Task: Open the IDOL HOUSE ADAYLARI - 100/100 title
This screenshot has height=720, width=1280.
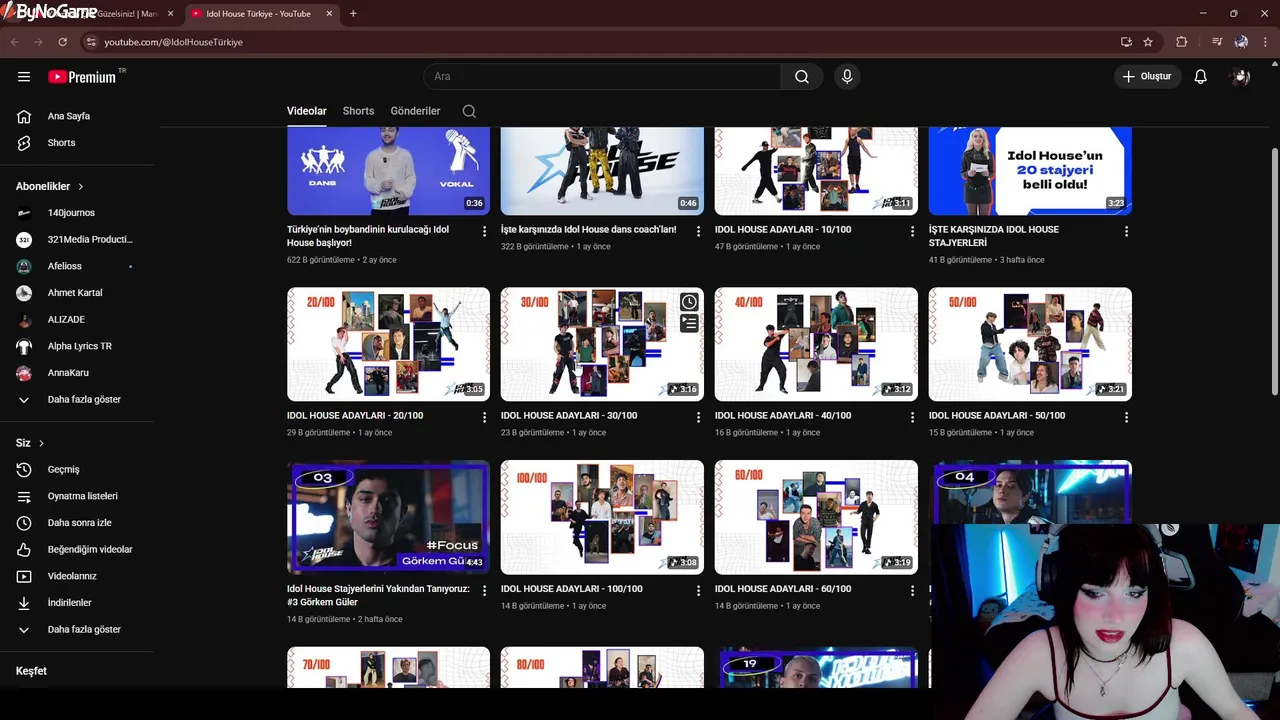Action: coord(571,589)
